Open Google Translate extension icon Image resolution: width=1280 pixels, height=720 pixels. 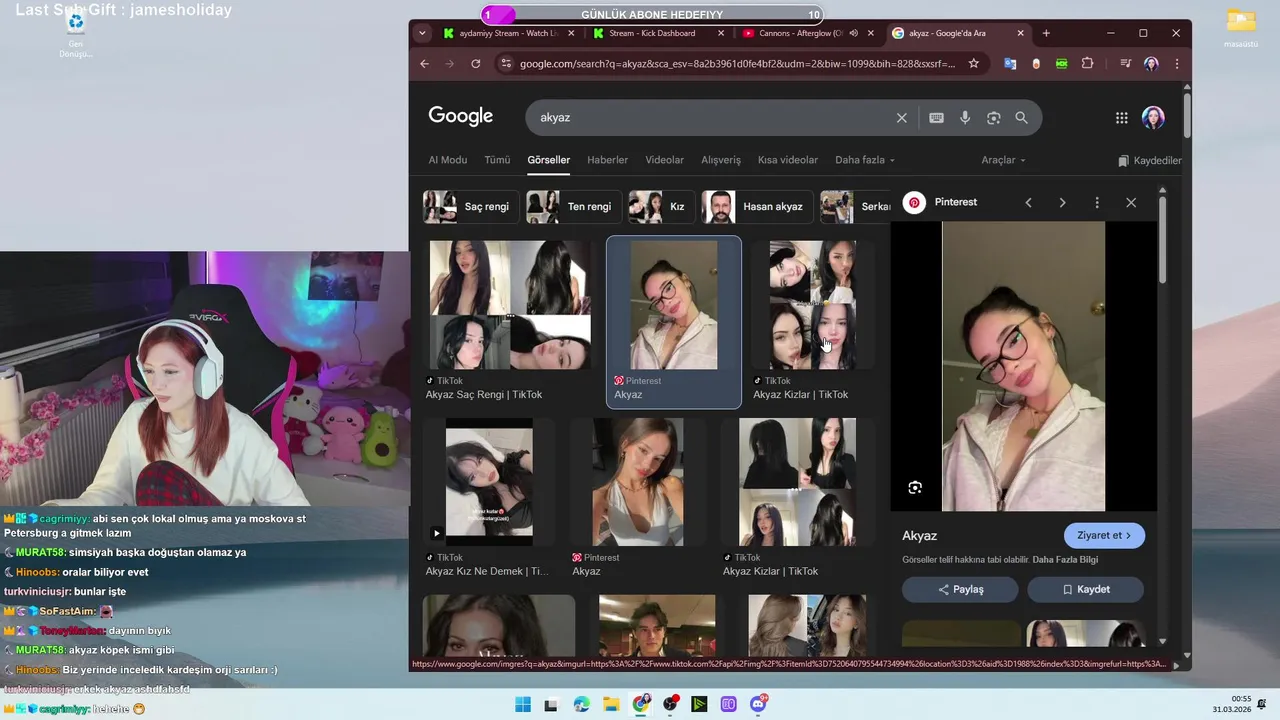click(x=1010, y=63)
